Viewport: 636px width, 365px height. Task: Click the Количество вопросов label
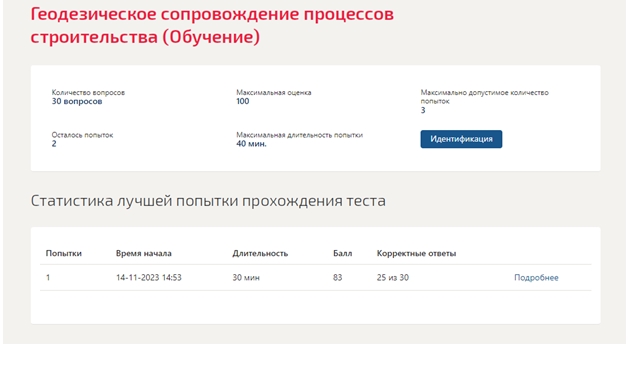(88, 92)
